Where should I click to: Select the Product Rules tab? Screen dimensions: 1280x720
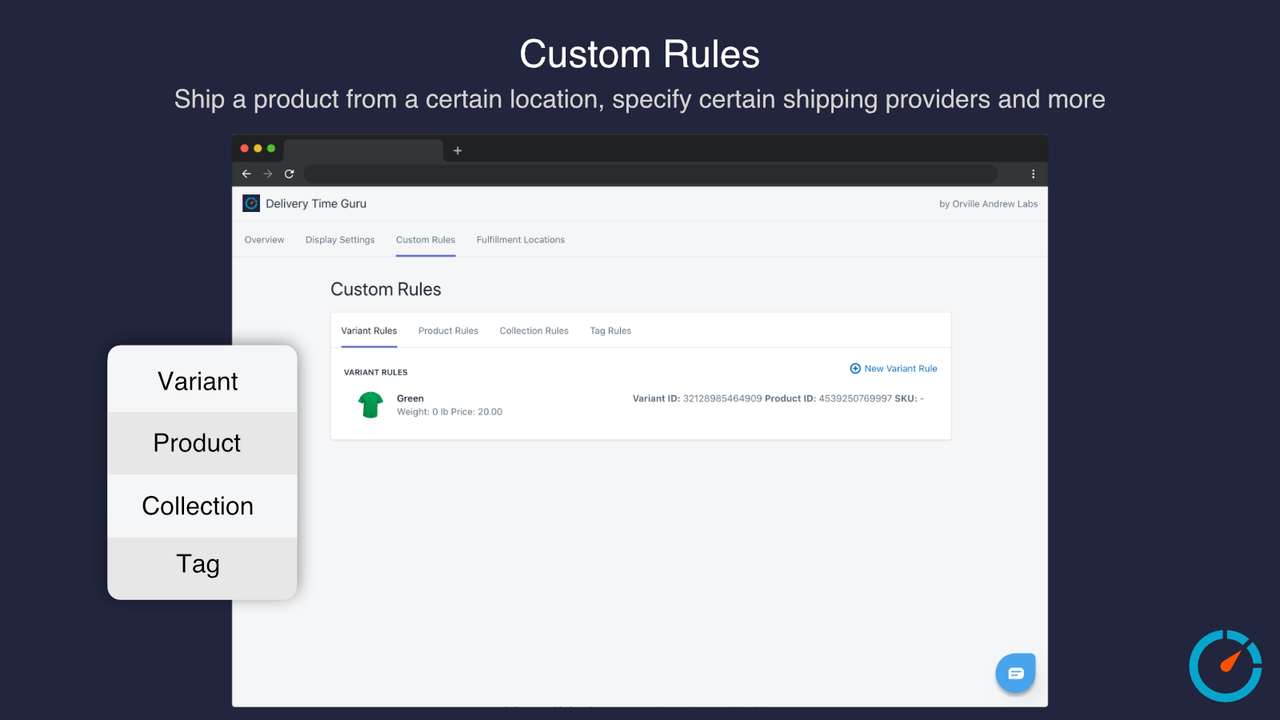[448, 331]
